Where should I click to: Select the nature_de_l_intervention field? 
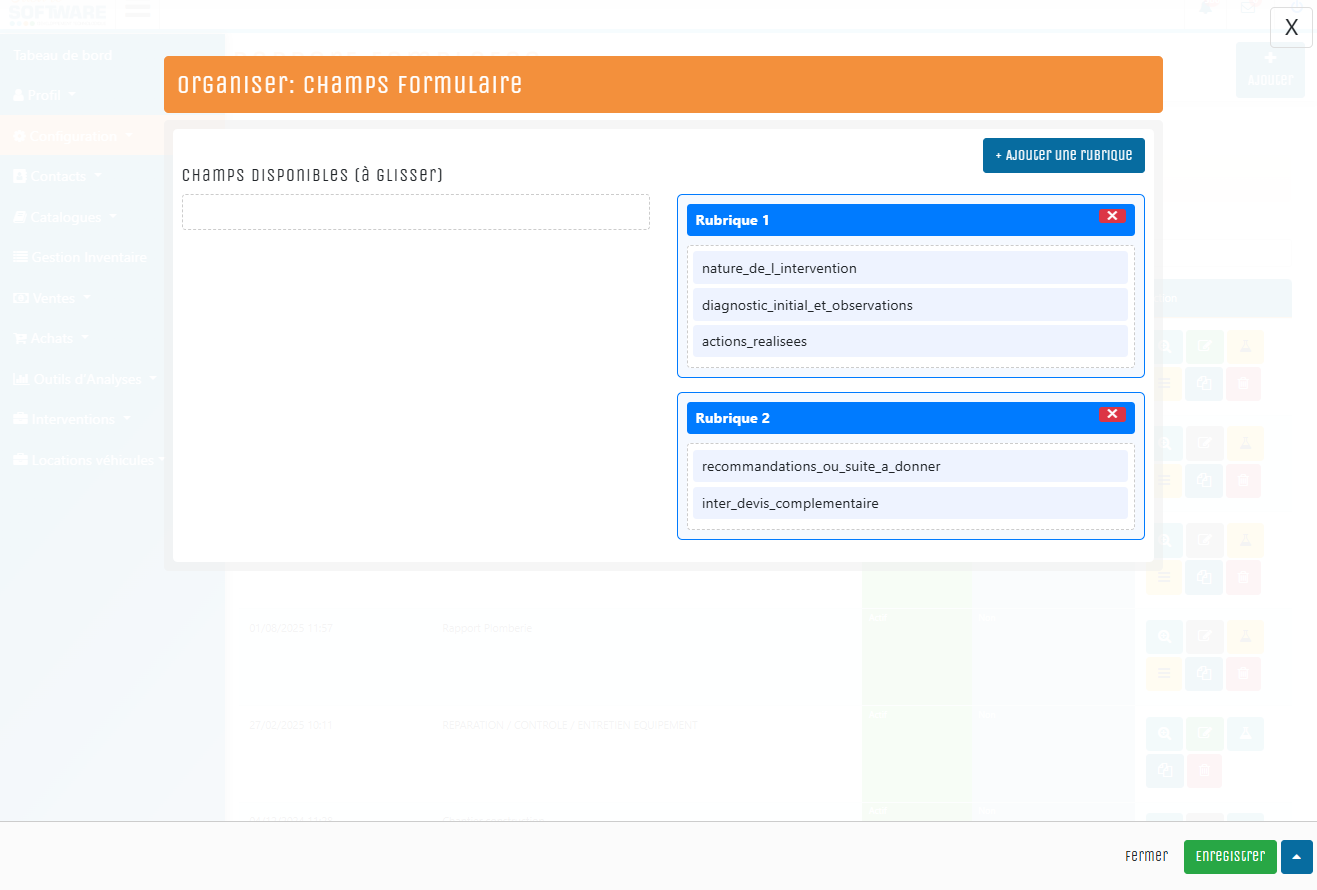(909, 268)
